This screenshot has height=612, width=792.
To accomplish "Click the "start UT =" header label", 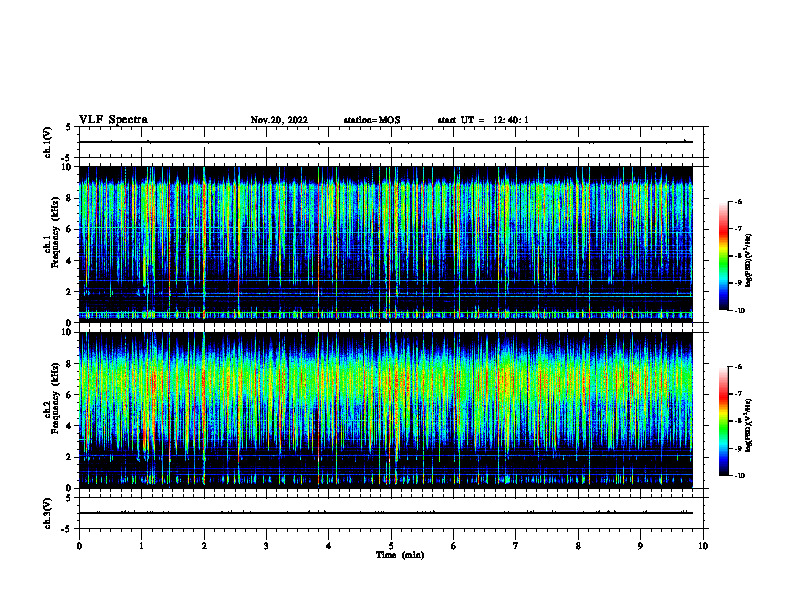I will click(x=461, y=120).
